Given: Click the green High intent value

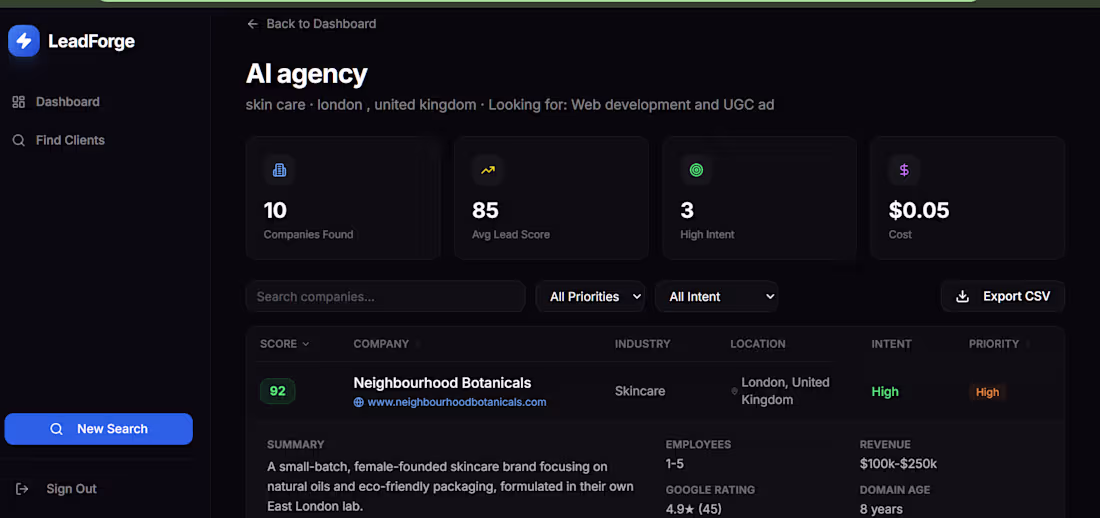Looking at the screenshot, I should click(885, 392).
